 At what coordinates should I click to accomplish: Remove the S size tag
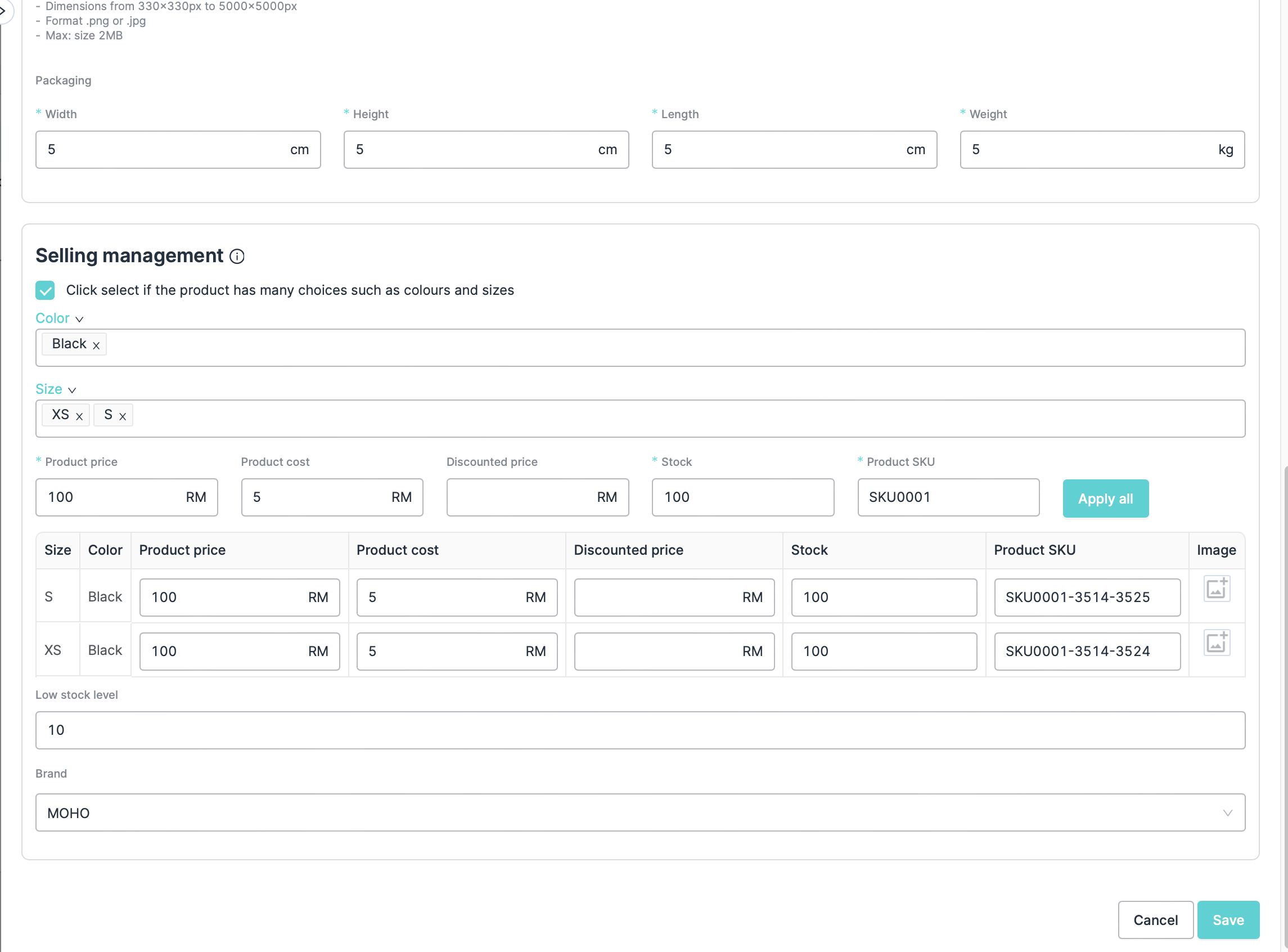(123, 416)
